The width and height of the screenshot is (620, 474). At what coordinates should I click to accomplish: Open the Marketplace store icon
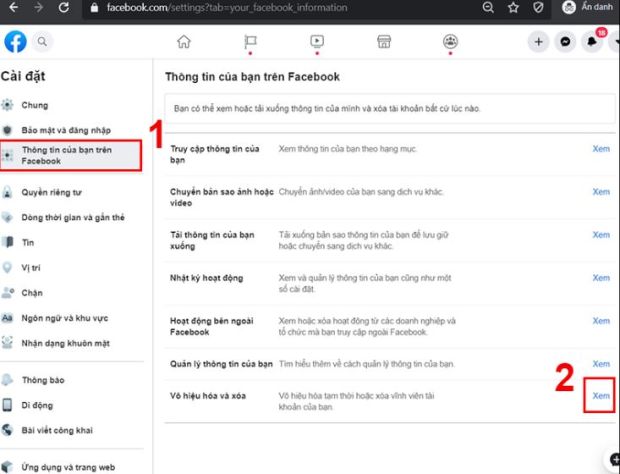(x=384, y=42)
